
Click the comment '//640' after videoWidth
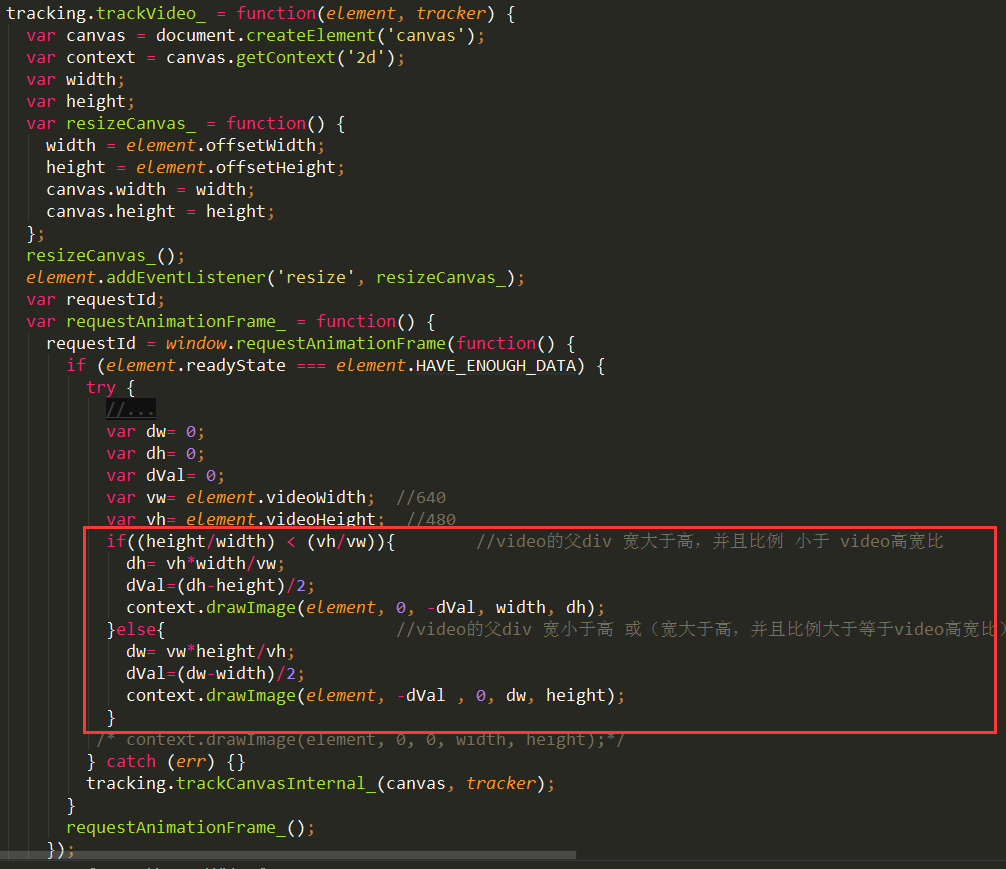click(421, 496)
